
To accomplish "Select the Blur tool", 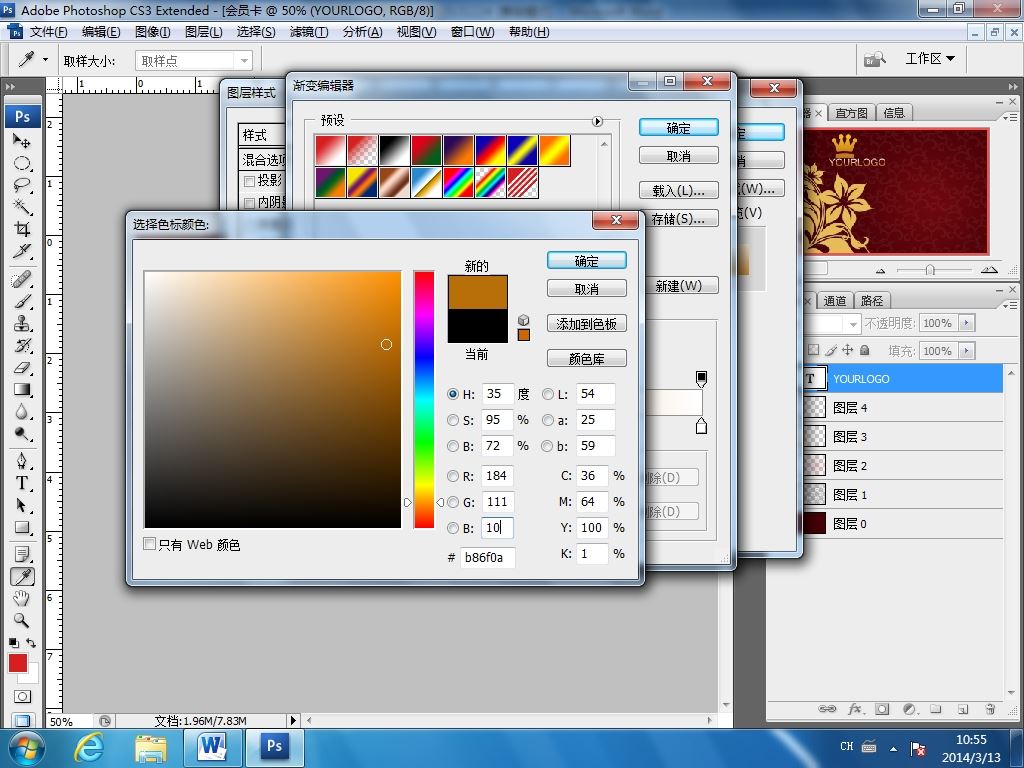I will 22,411.
